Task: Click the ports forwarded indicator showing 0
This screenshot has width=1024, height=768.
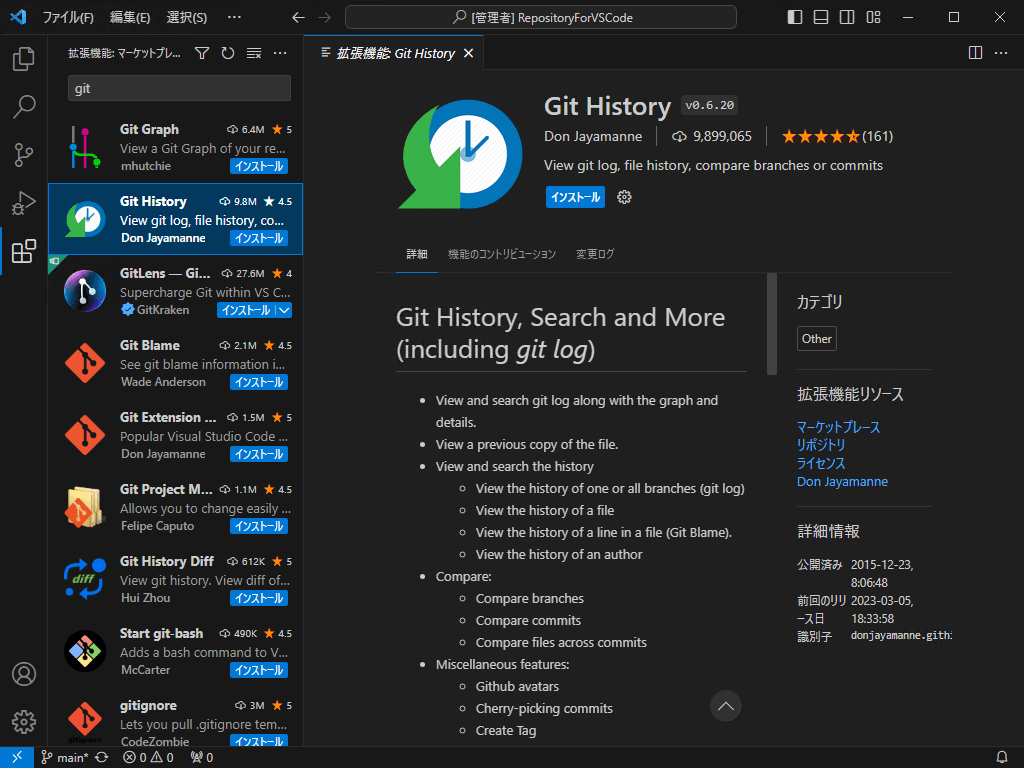Action: (x=202, y=757)
